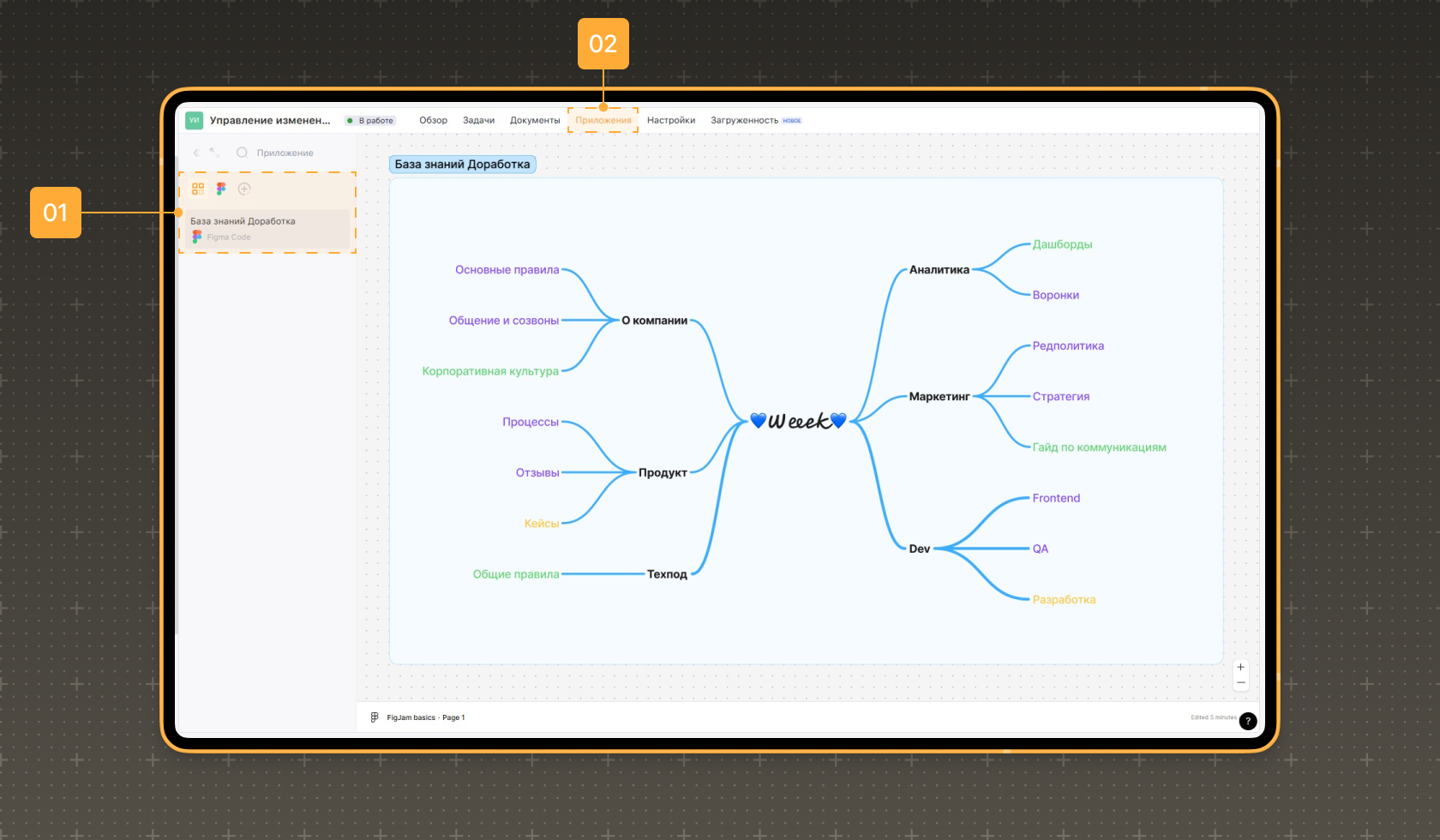Zoom in with the plus button

(1240, 667)
